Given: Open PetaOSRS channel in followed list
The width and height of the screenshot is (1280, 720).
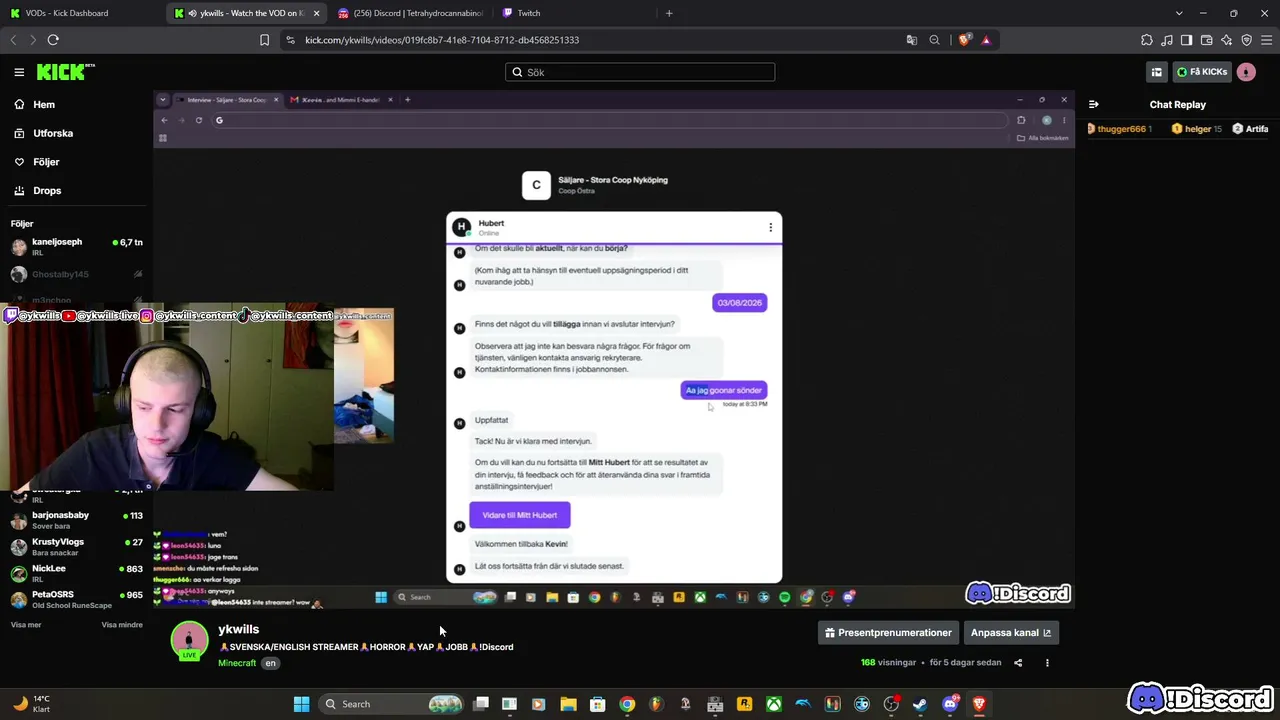Looking at the screenshot, I should (76, 600).
